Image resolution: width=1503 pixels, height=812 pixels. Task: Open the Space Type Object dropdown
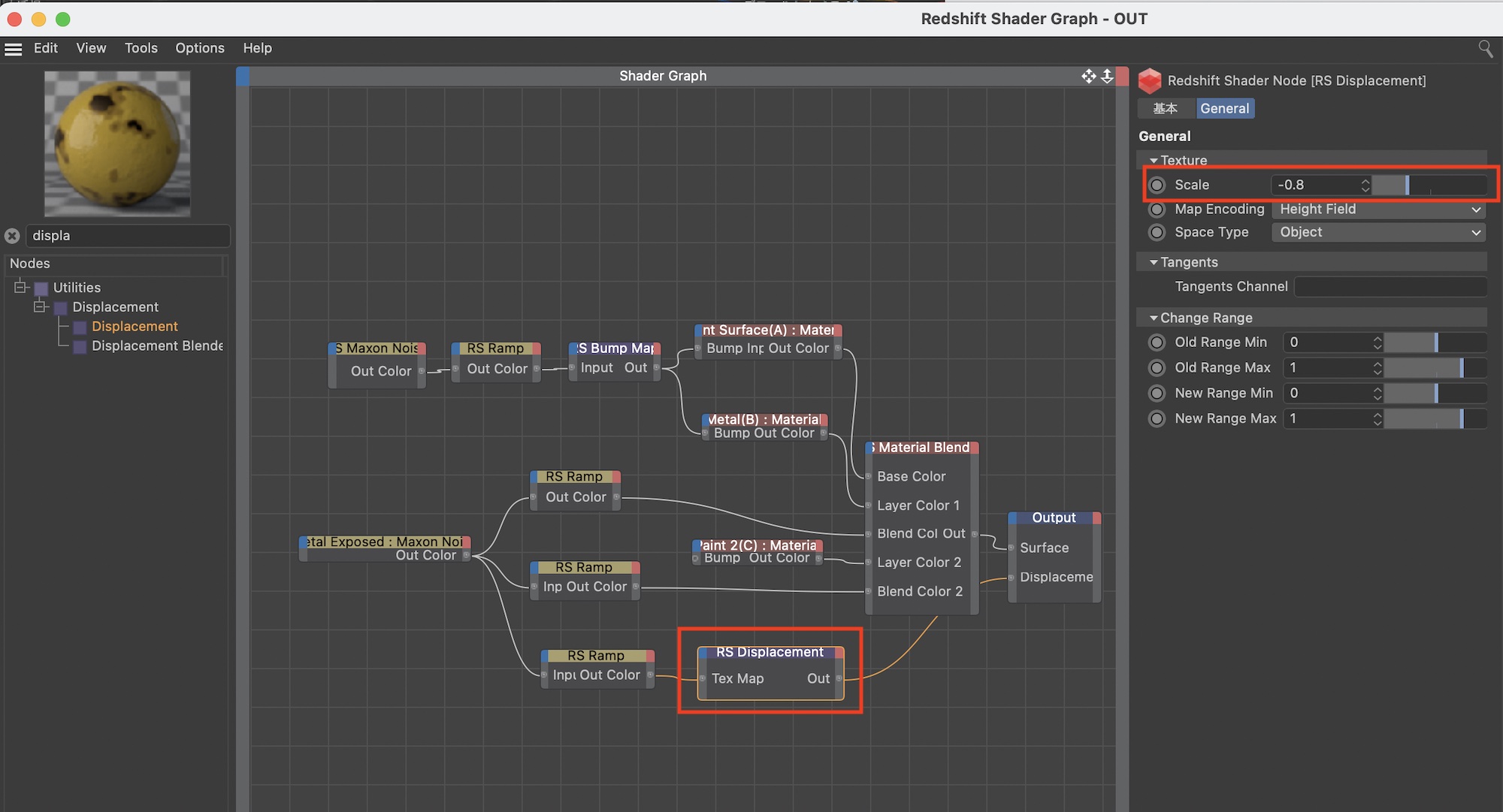pos(1379,233)
